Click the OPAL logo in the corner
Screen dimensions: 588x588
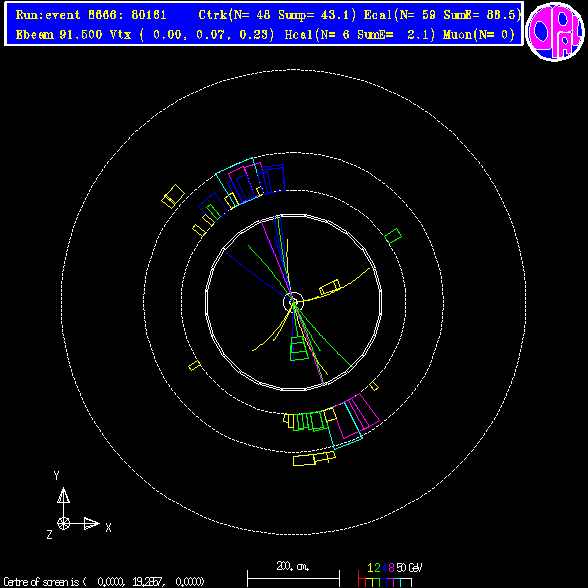555,32
